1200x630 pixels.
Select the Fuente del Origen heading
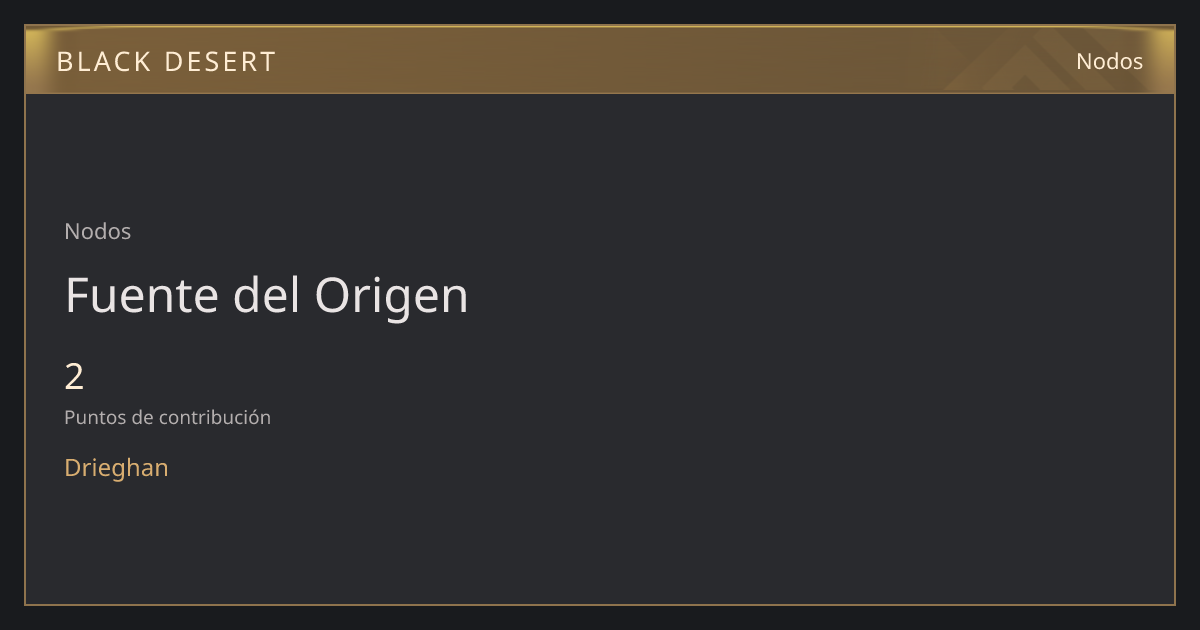coord(266,296)
